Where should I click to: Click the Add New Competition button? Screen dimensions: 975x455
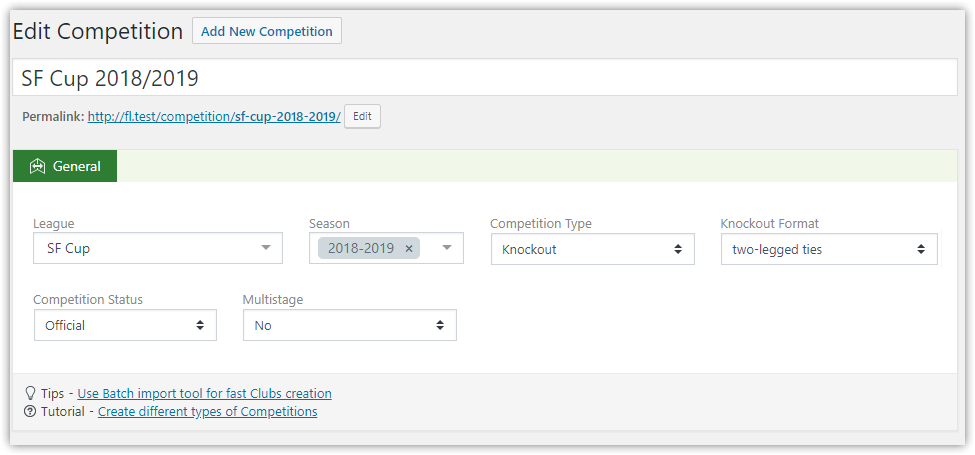[267, 31]
